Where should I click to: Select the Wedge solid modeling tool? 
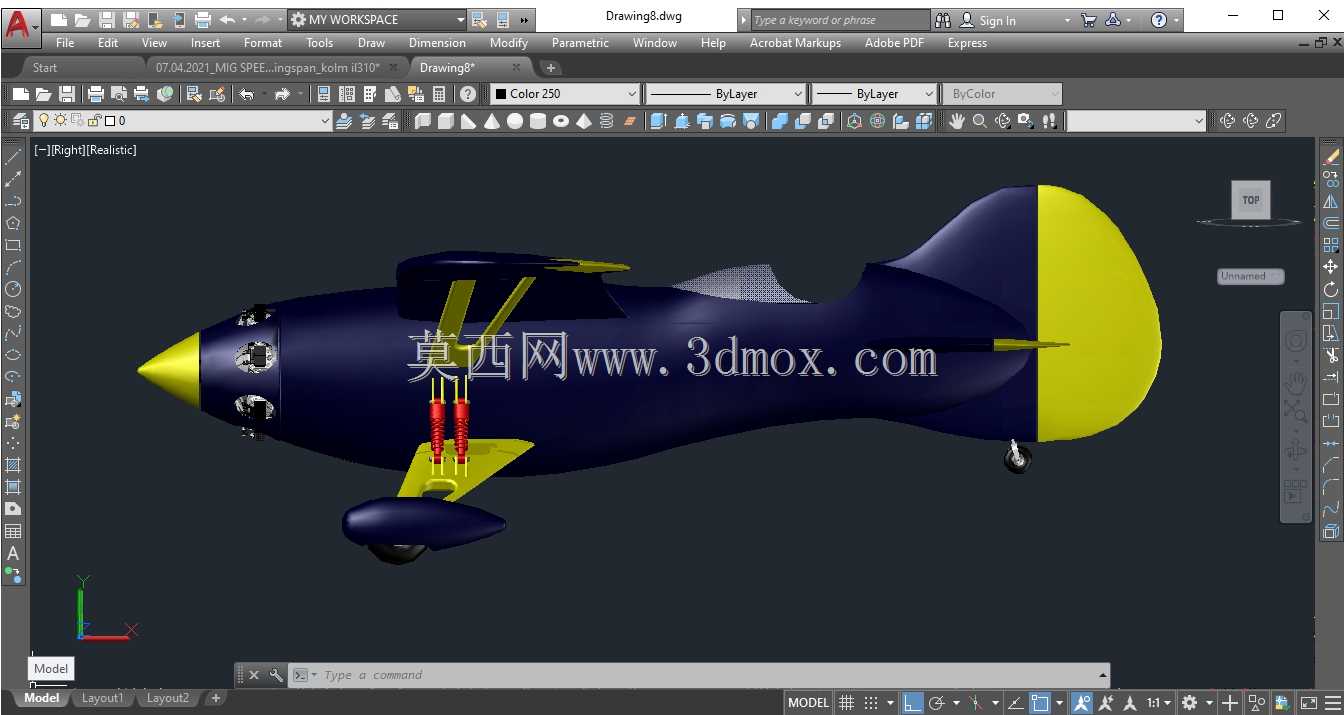tap(469, 121)
